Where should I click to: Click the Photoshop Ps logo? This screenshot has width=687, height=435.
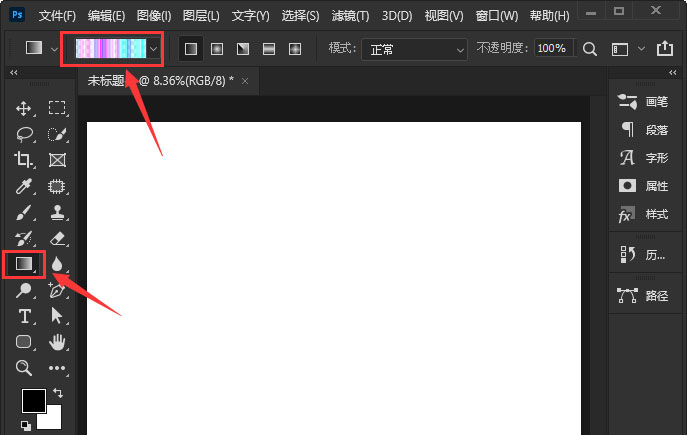coord(17,15)
